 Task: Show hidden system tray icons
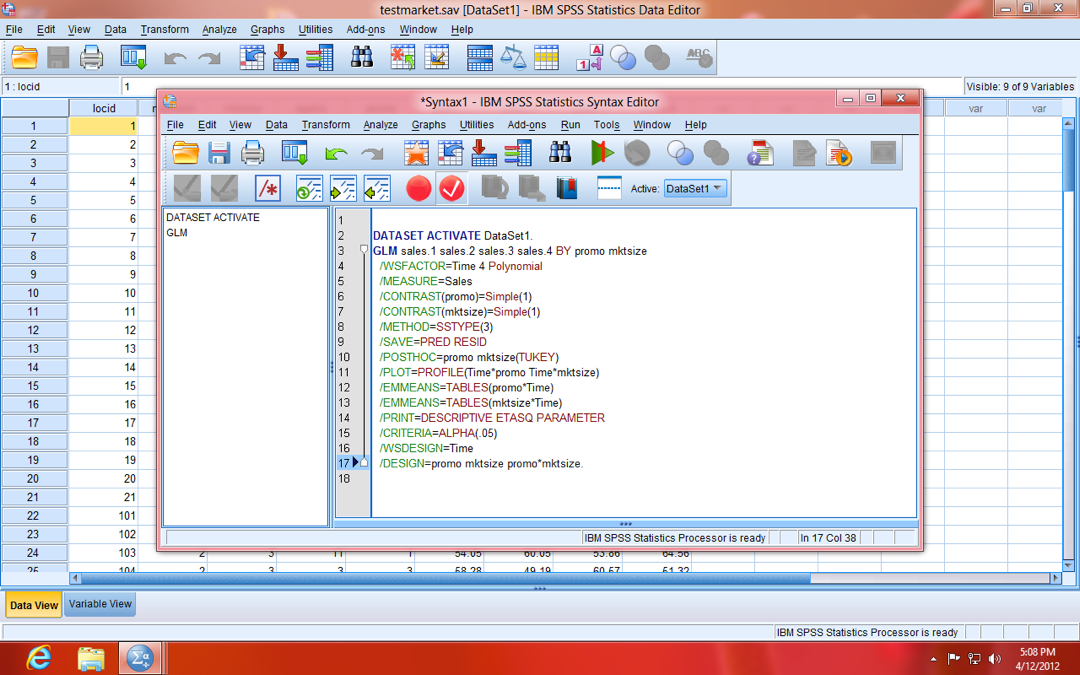pyautogui.click(x=933, y=659)
